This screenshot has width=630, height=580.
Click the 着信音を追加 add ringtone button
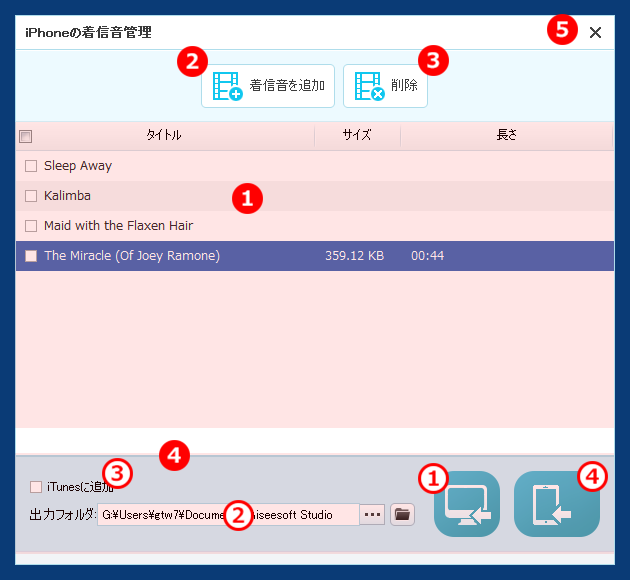pos(268,86)
